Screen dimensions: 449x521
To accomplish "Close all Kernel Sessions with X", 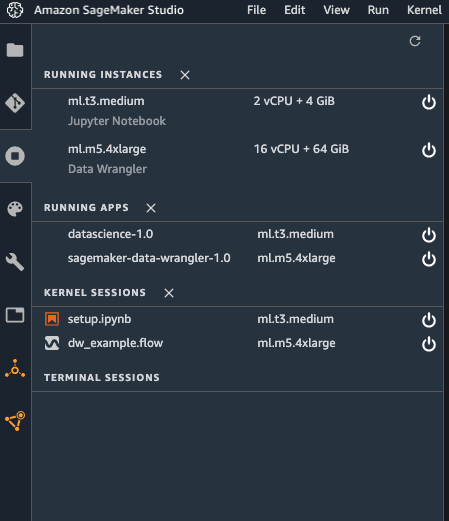I will (169, 293).
